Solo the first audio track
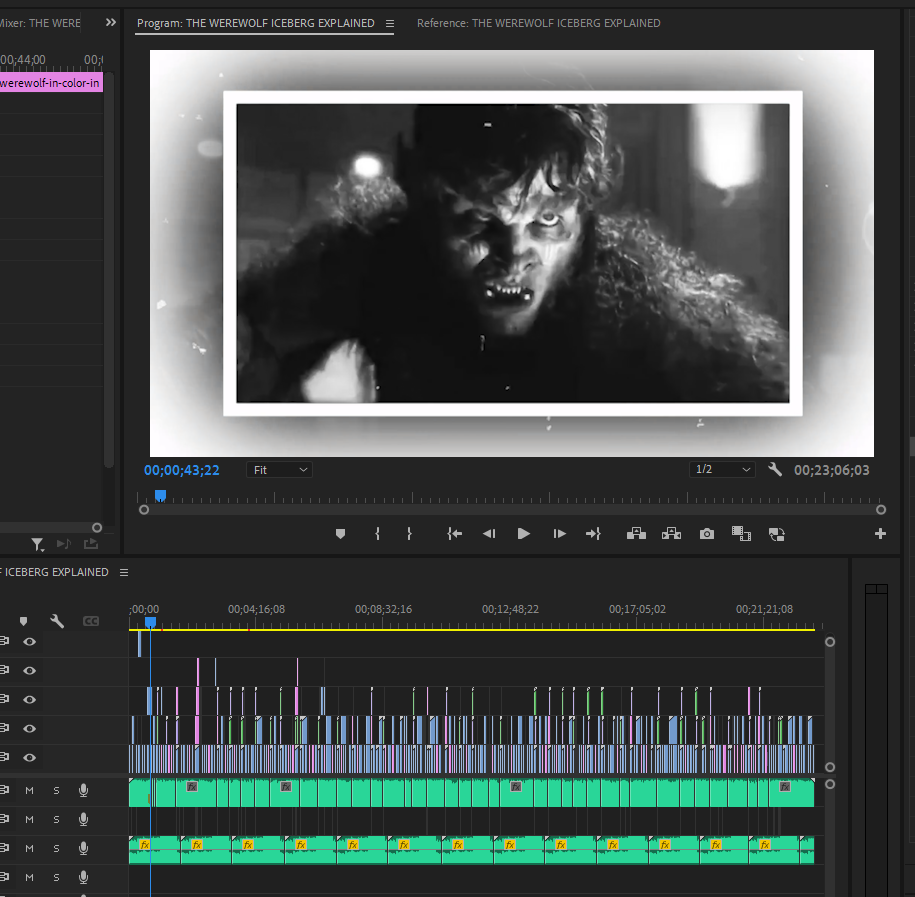 [56, 790]
